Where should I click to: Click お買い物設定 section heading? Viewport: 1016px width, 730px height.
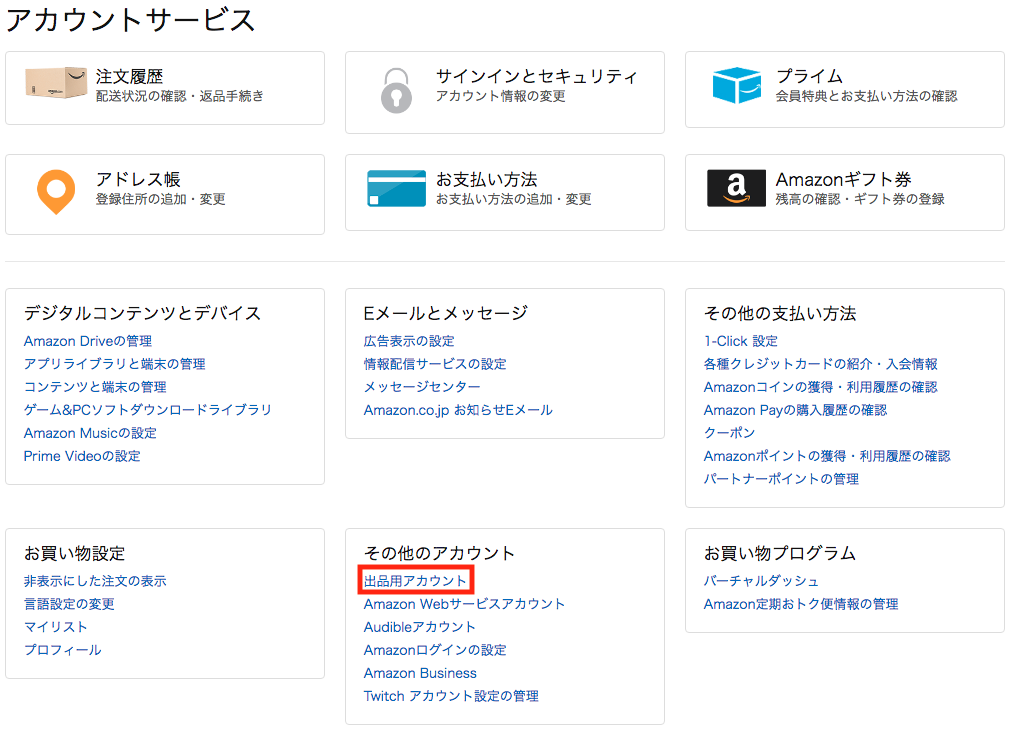coord(75,553)
